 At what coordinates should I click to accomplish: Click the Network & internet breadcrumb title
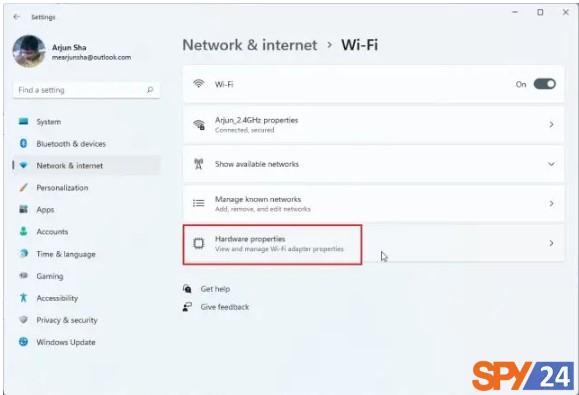click(x=250, y=45)
